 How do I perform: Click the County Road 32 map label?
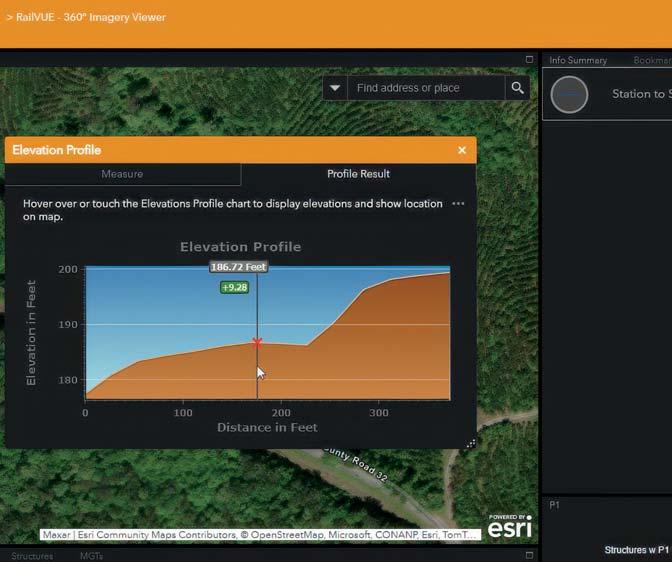[x=355, y=464]
